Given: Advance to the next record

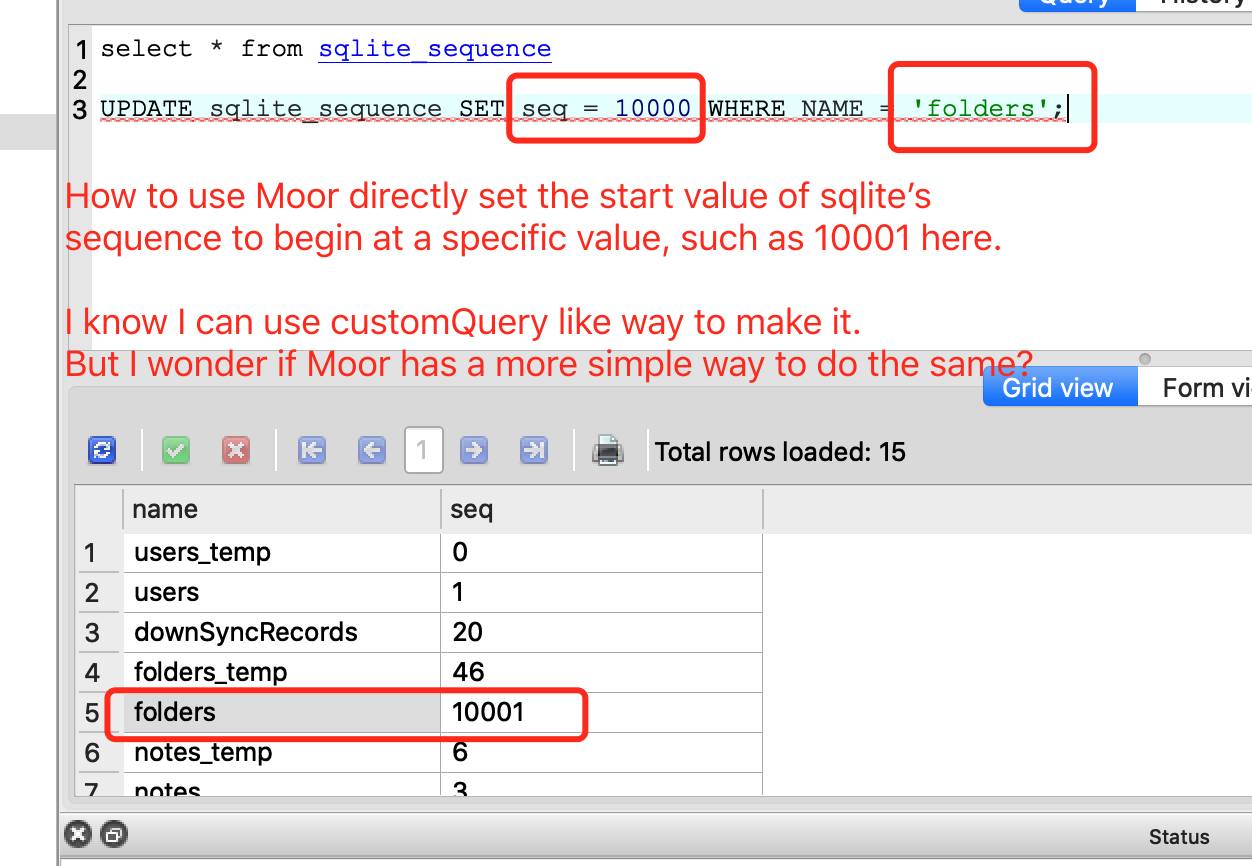Looking at the screenshot, I should pos(473,450).
